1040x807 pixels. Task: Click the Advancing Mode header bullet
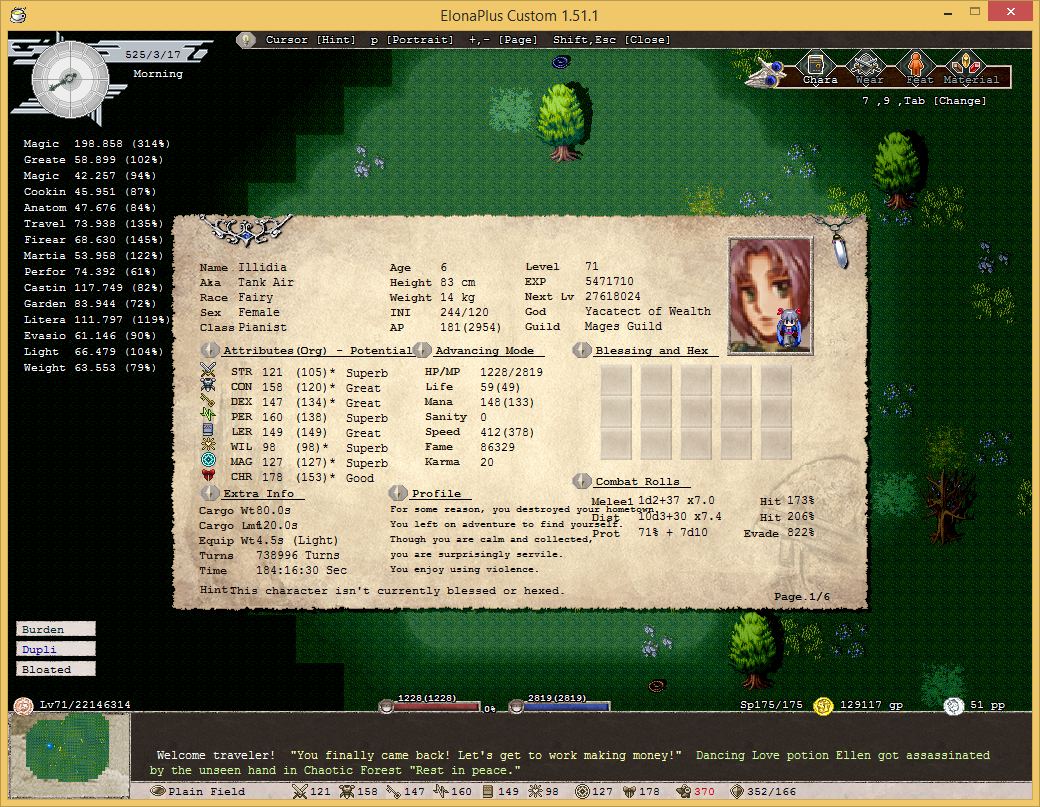(422, 349)
